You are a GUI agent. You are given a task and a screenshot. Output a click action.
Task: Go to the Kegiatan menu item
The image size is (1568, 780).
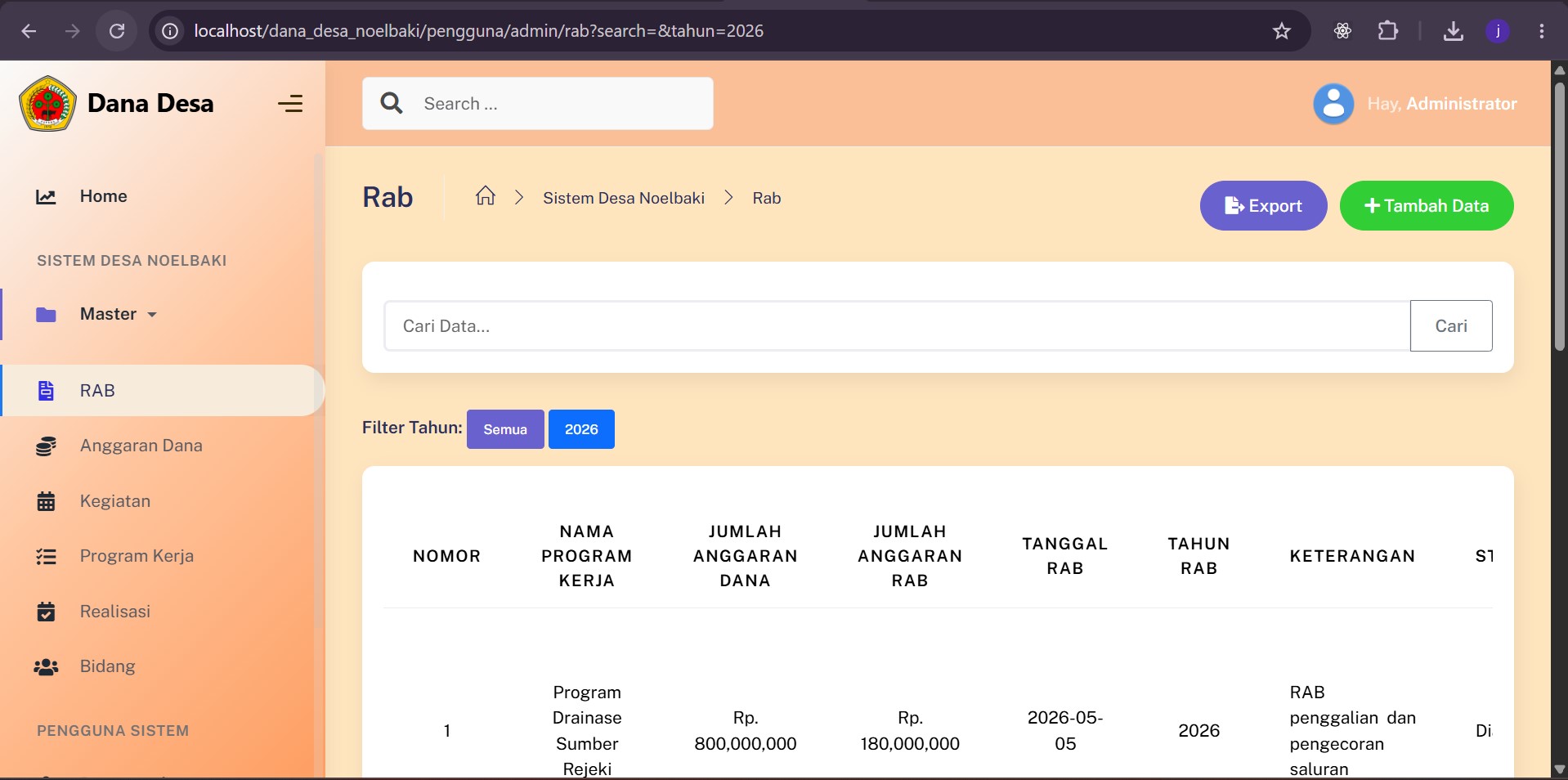point(115,501)
